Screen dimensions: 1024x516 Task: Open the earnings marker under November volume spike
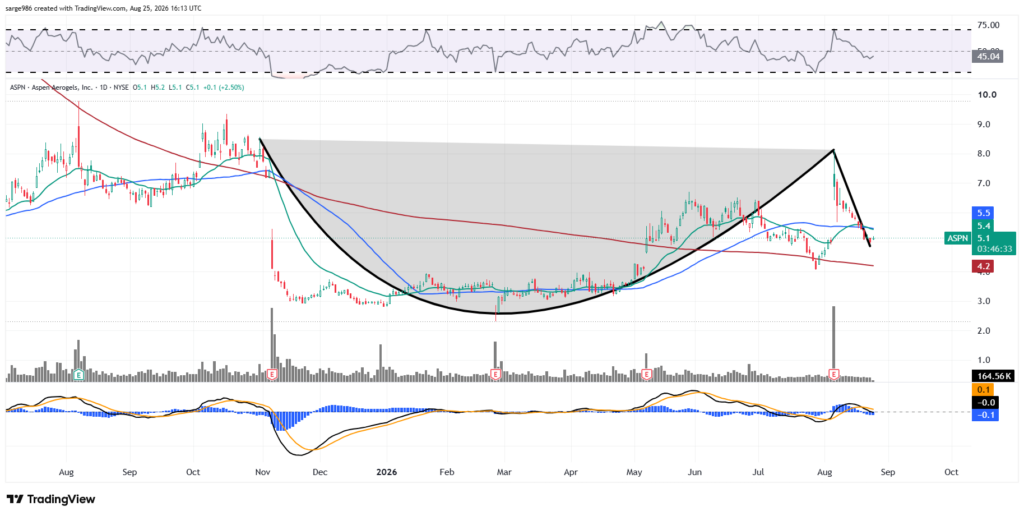click(x=272, y=374)
